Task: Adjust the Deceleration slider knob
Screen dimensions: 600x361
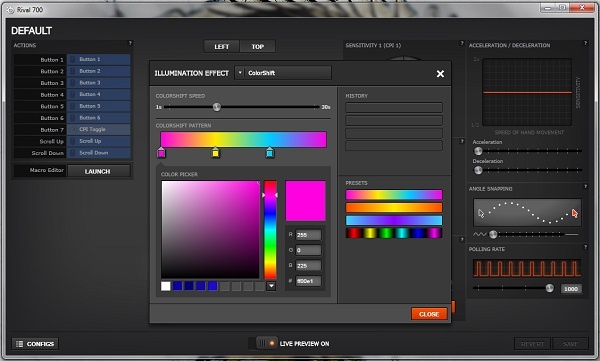Action: 478,170
